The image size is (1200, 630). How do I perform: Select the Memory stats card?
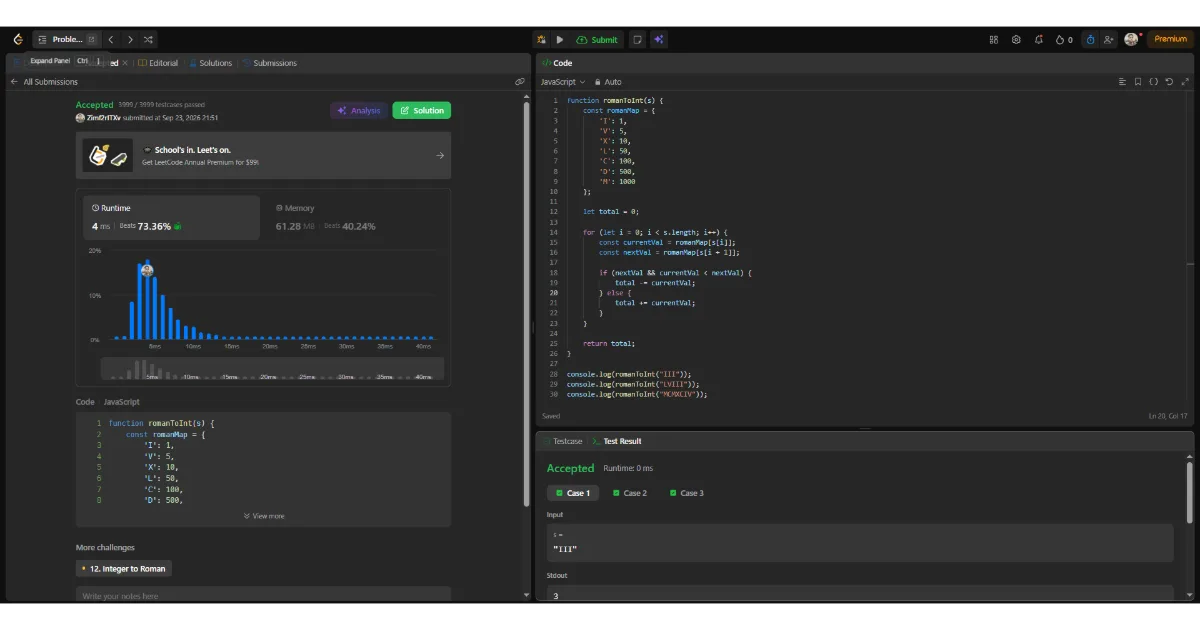[x=356, y=217]
